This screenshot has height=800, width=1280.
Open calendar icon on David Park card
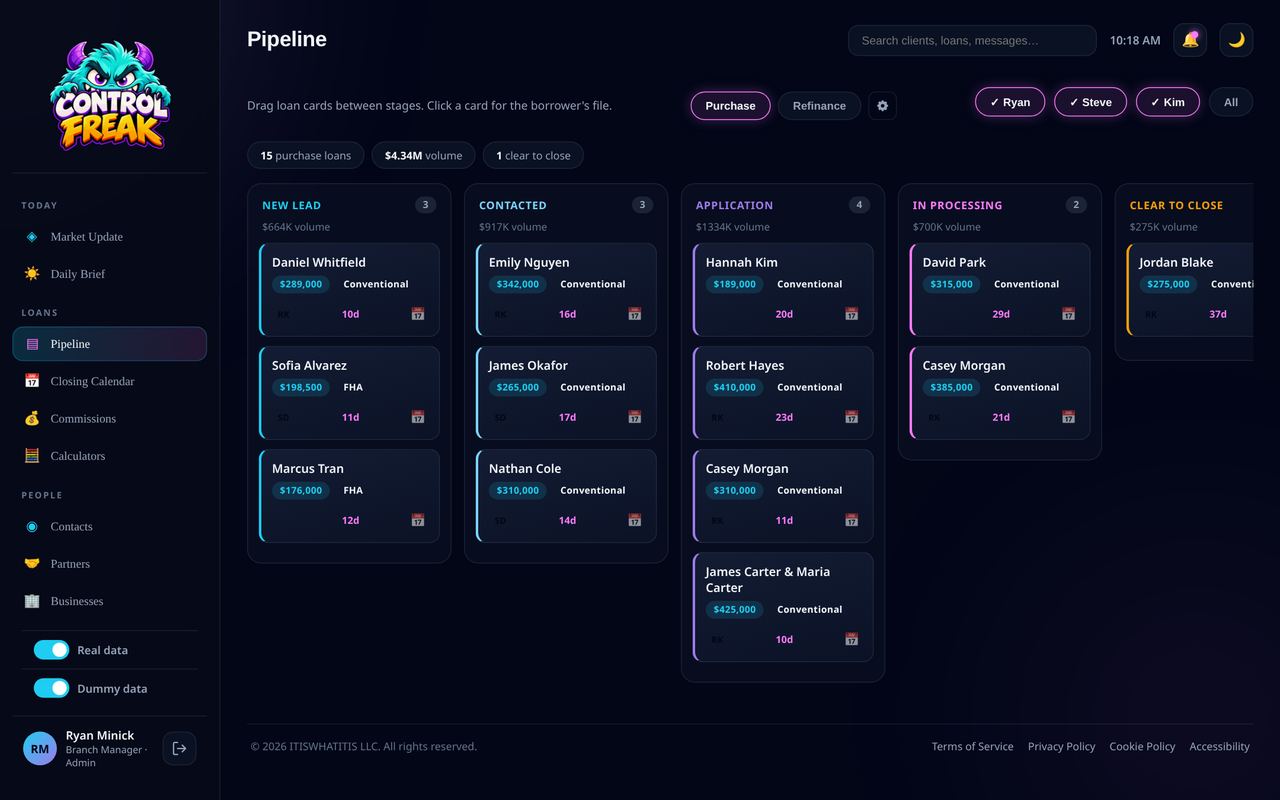tap(1068, 314)
